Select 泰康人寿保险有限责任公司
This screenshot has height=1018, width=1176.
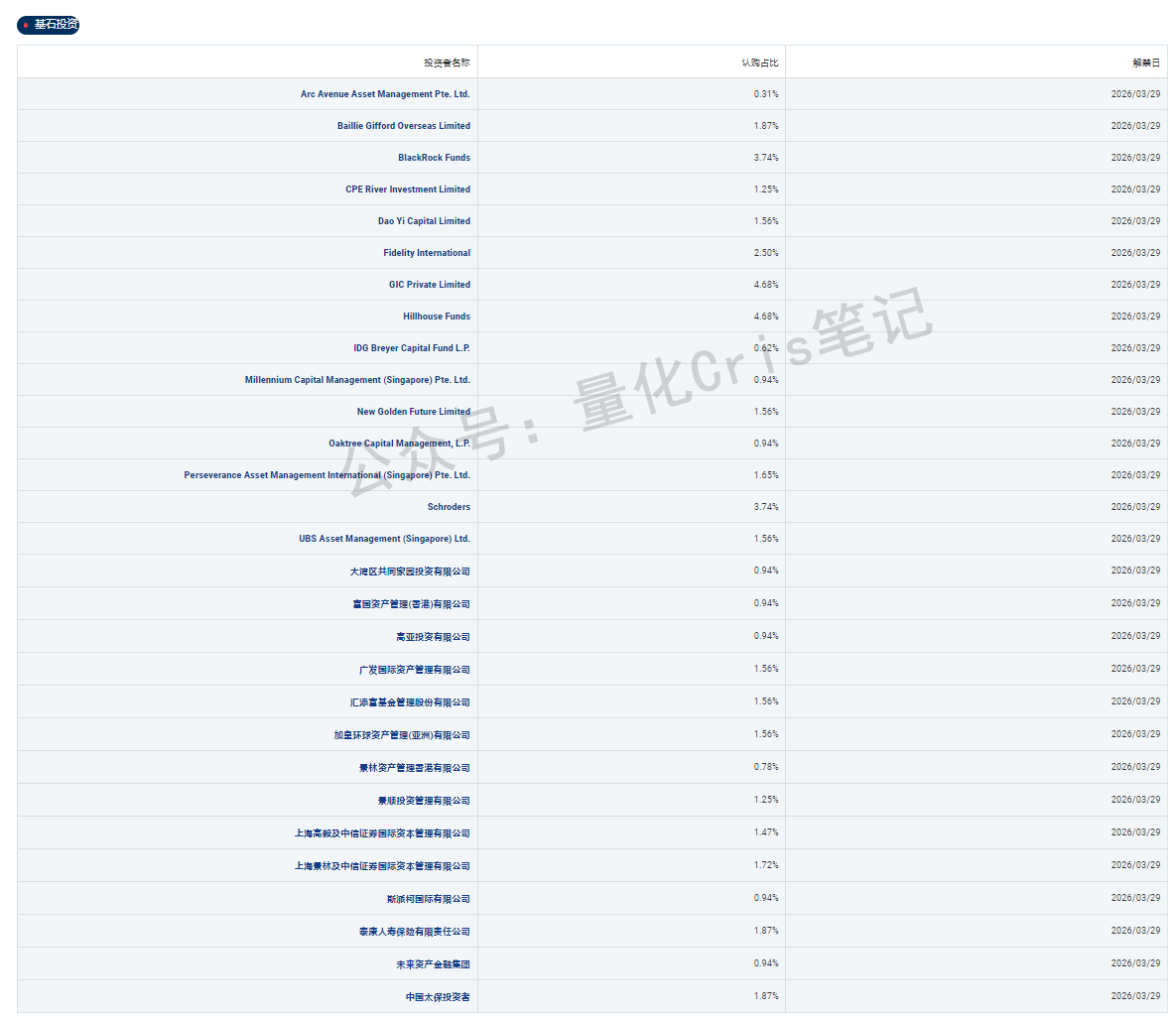[x=415, y=932]
